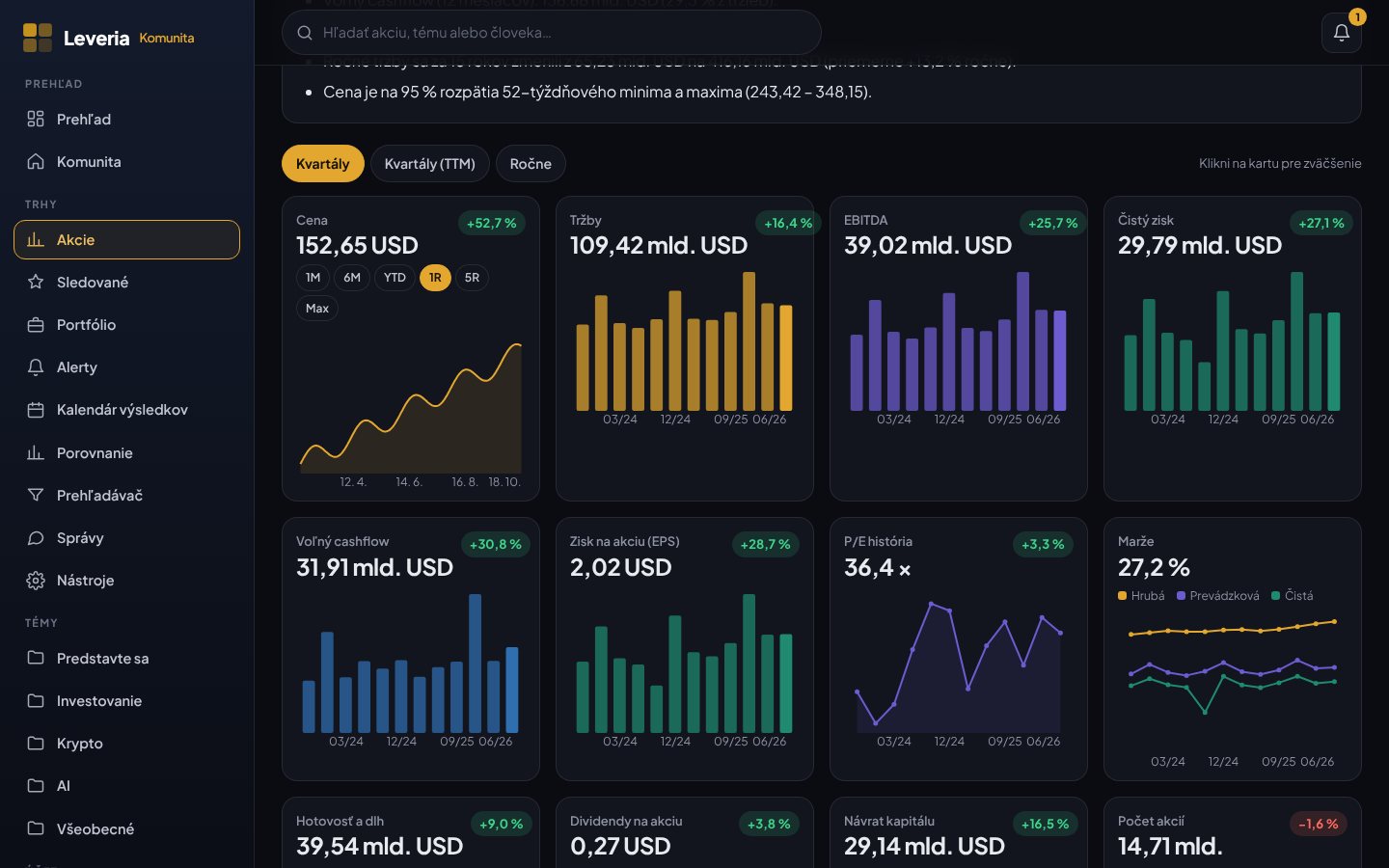
Task: Enlarge the P/E história chart card
Action: [x=959, y=649]
